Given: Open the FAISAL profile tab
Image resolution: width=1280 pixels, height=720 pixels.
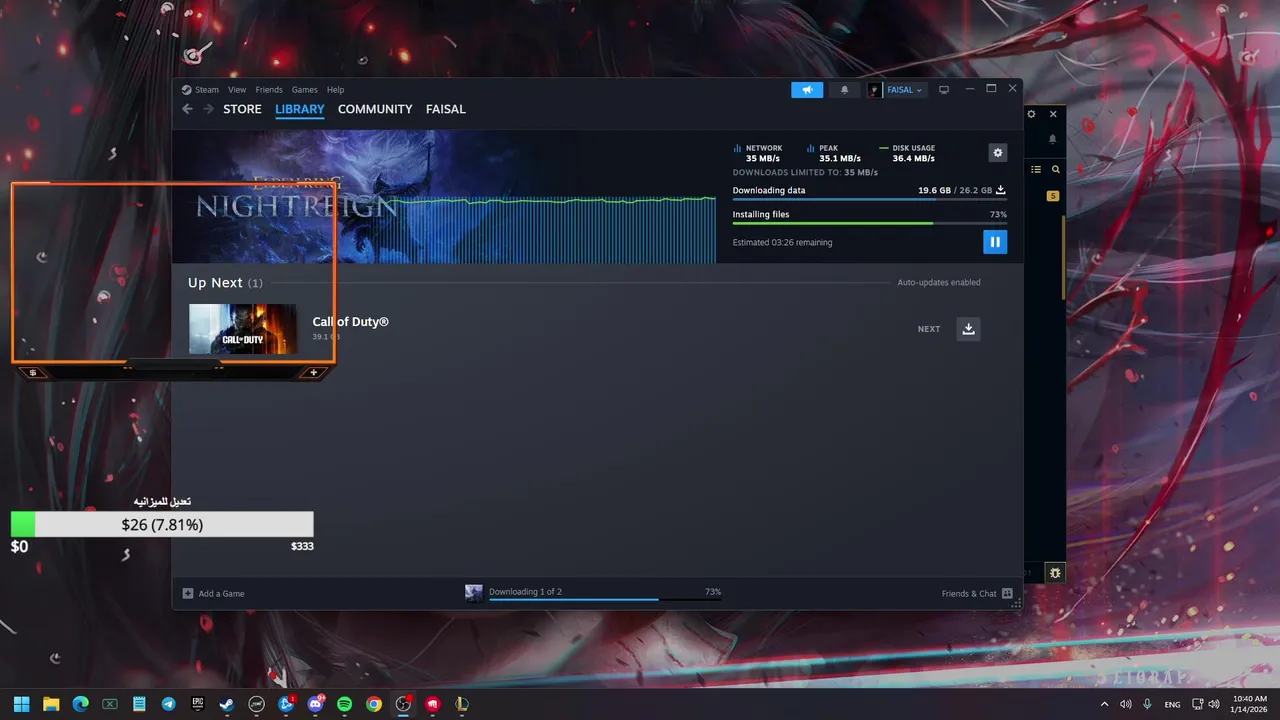Looking at the screenshot, I should click(446, 109).
